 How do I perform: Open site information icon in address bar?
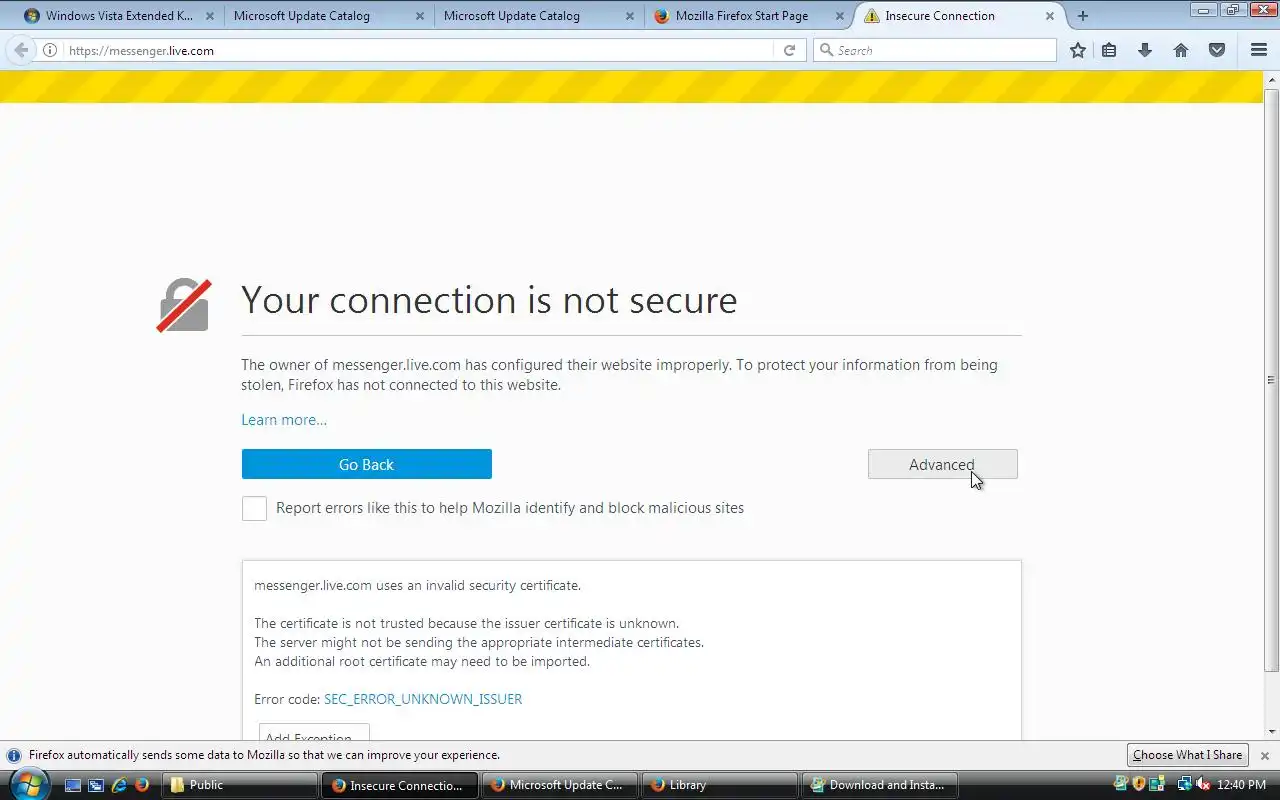coord(50,50)
